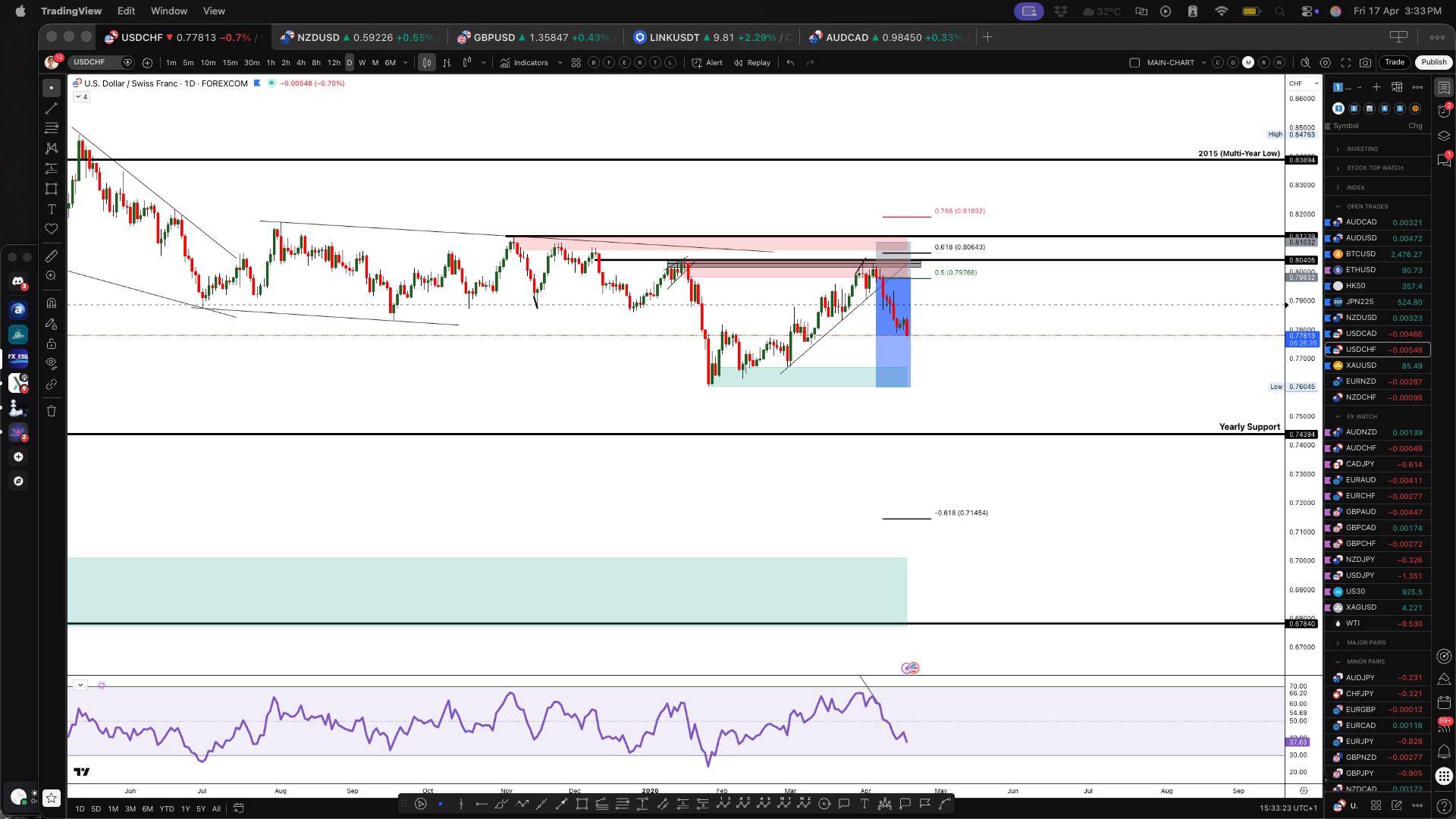Expand the MAJOR PAIRS watchlist section

pyautogui.click(x=1366, y=642)
